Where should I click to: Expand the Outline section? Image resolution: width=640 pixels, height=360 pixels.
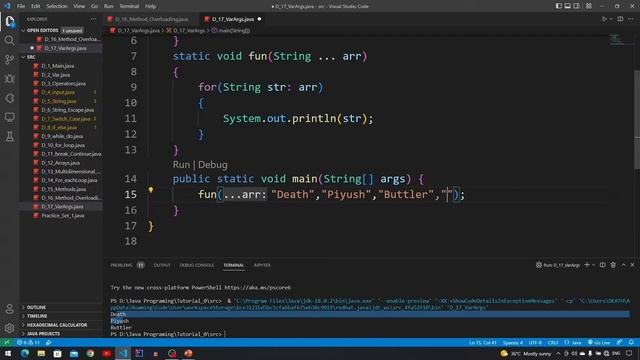click(x=36, y=307)
